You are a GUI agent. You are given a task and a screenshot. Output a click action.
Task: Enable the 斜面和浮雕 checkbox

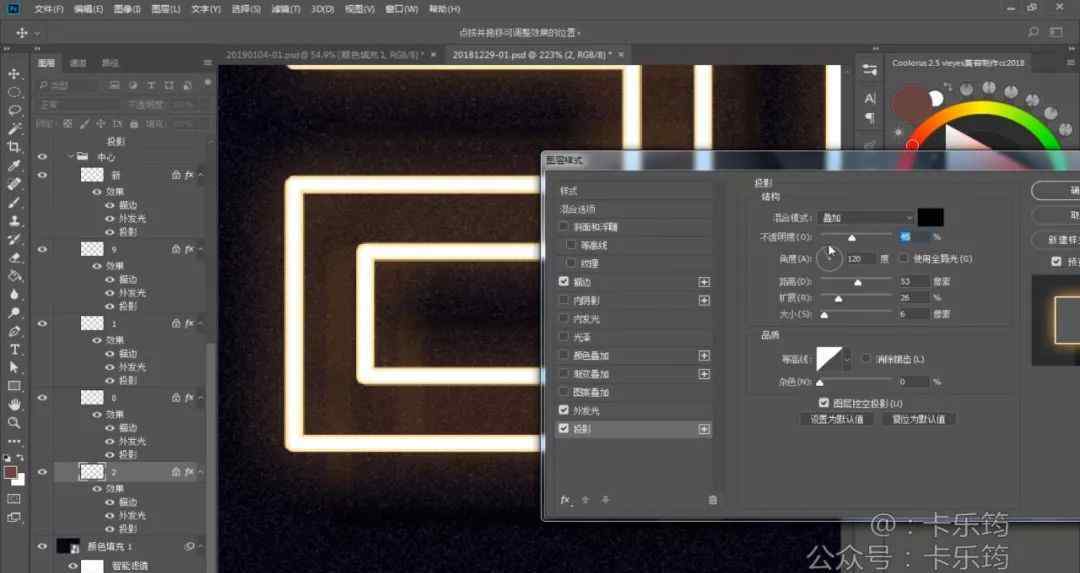click(564, 227)
